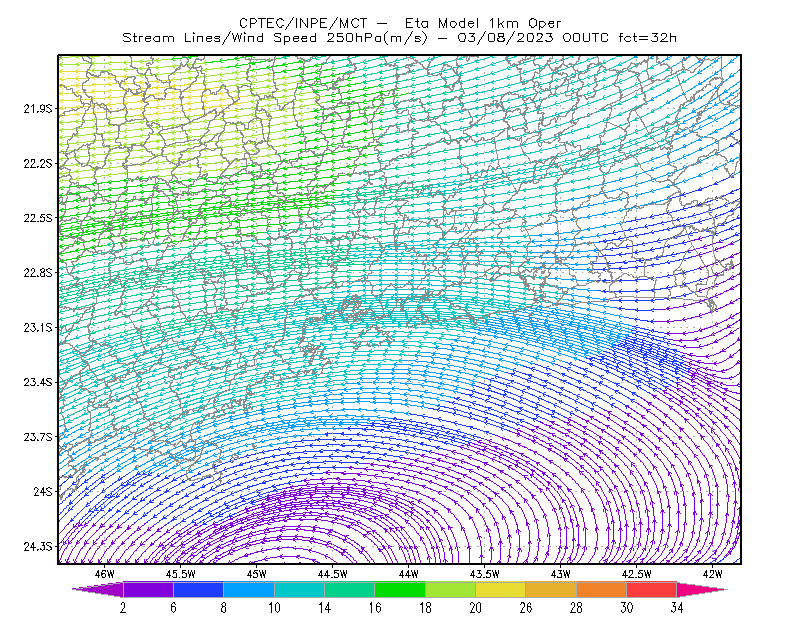Click the orange 28–30 colorbar segment

(602, 589)
